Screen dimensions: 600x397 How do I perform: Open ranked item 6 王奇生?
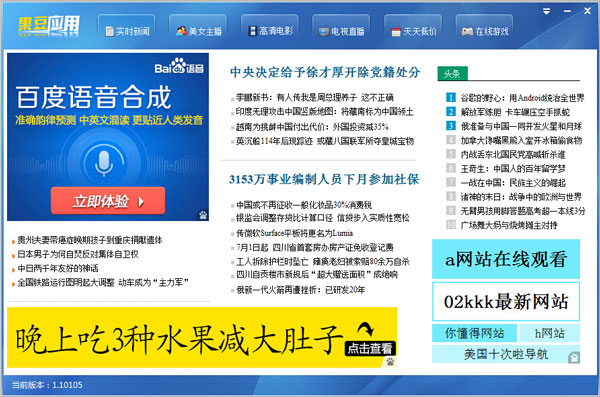(513, 169)
